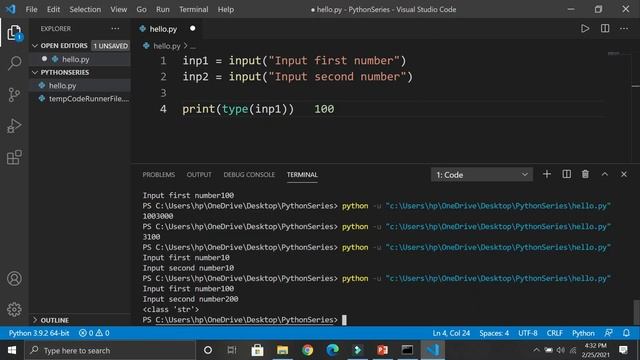
Task: Open the Explorer view in activity bar
Action: (14, 33)
